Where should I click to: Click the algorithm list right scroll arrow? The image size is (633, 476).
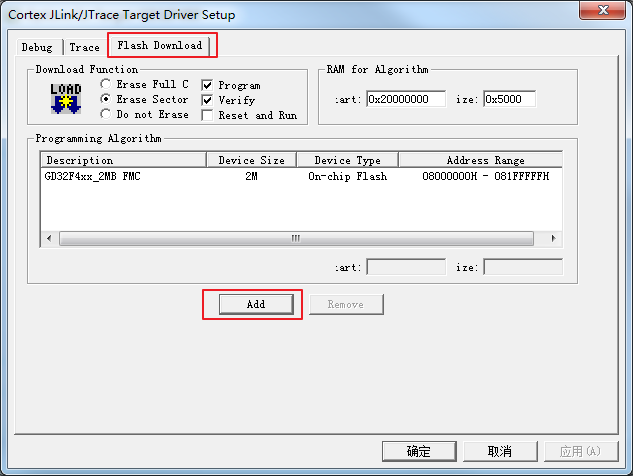click(553, 238)
